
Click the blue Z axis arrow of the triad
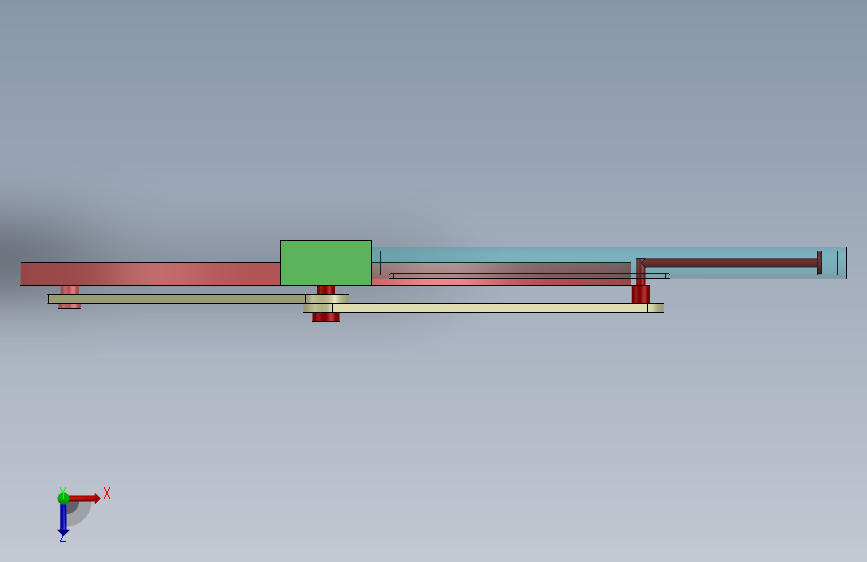click(63, 520)
